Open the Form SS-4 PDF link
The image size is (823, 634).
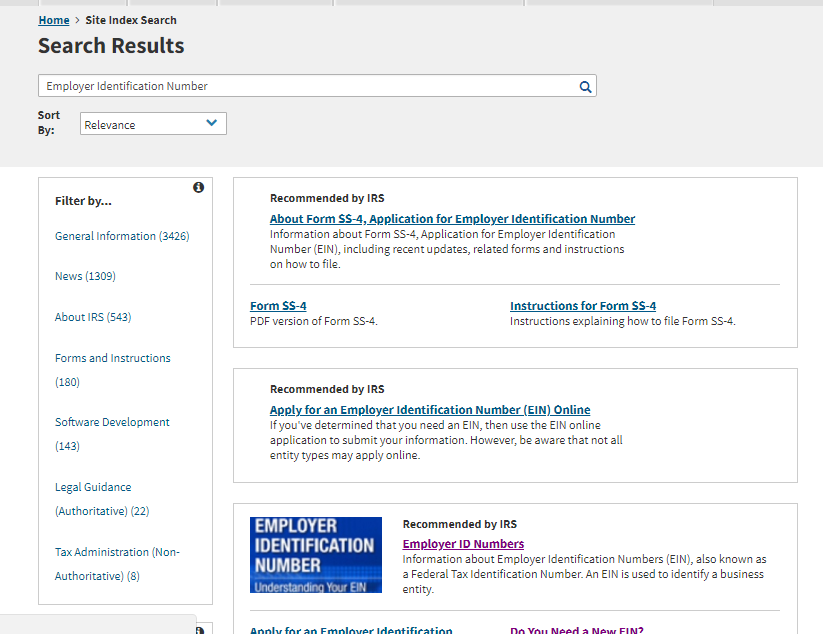pyautogui.click(x=278, y=306)
